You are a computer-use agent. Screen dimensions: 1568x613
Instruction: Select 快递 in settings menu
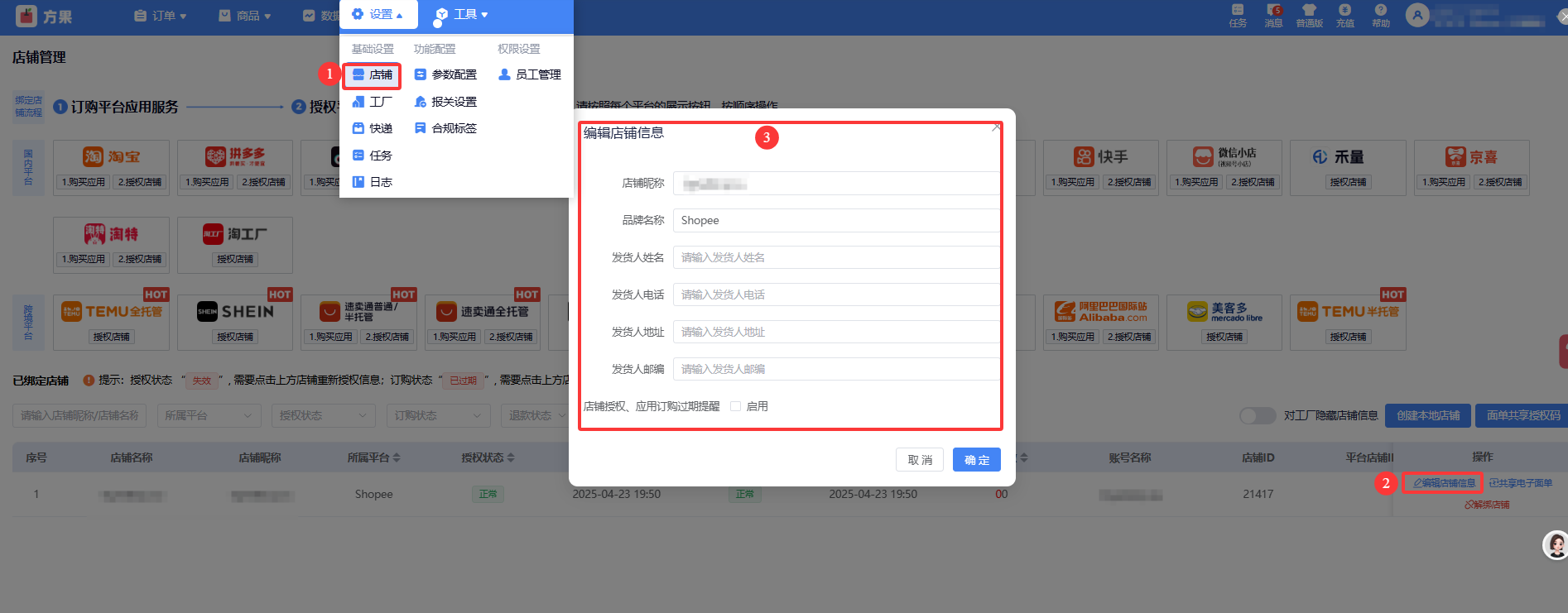pos(373,128)
